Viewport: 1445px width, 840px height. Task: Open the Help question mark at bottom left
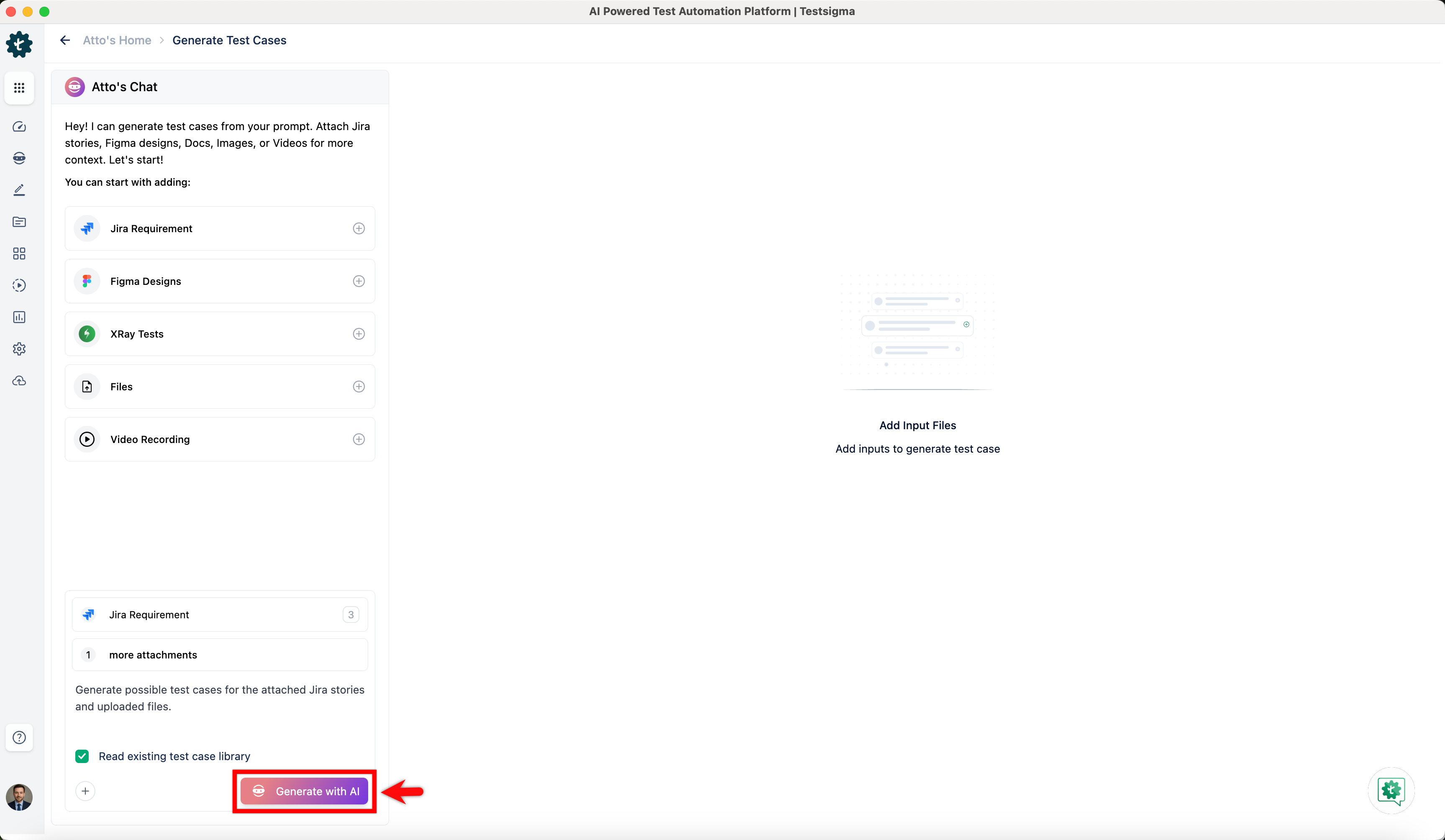(19, 738)
